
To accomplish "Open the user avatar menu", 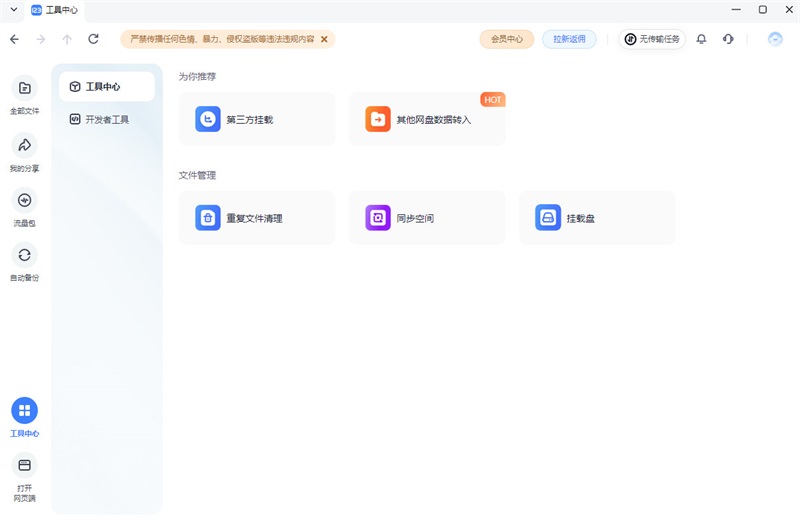I will [x=775, y=39].
